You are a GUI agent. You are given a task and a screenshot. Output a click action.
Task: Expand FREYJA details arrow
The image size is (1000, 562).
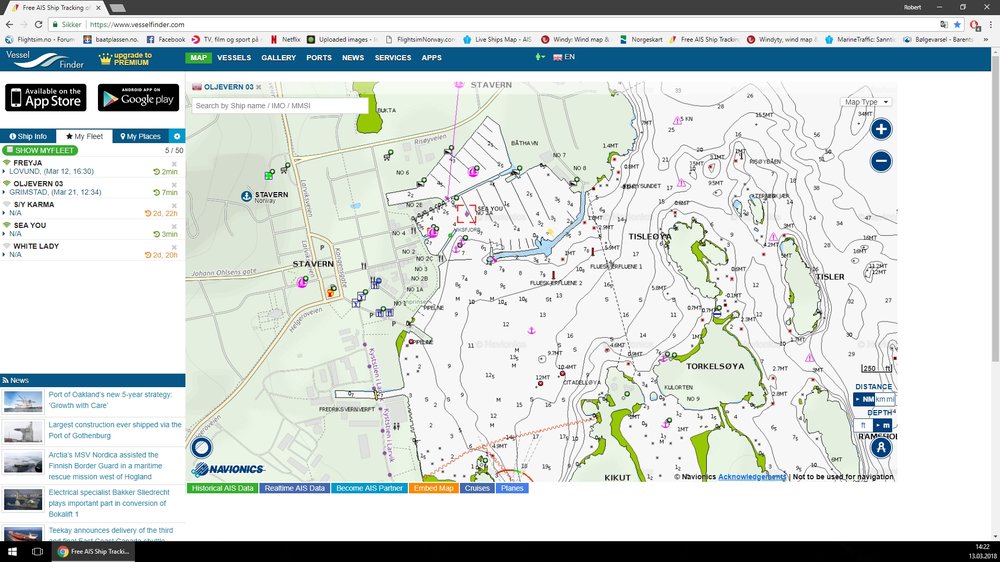4,172
